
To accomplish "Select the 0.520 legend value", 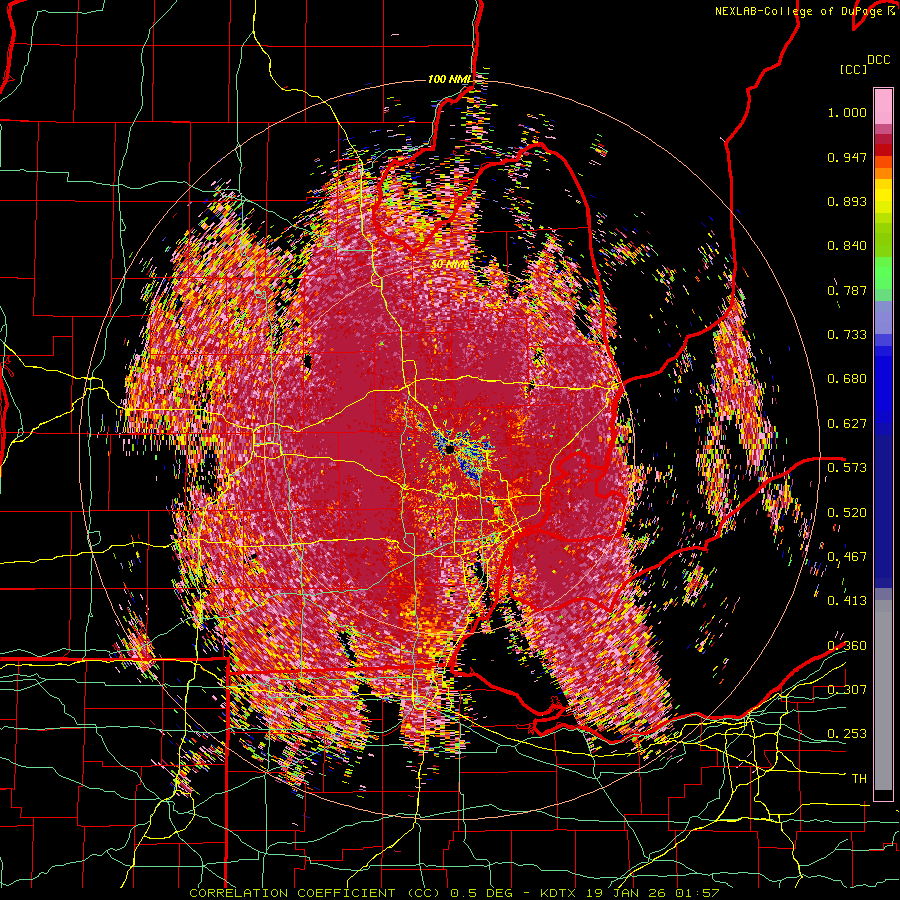I will click(x=847, y=512).
